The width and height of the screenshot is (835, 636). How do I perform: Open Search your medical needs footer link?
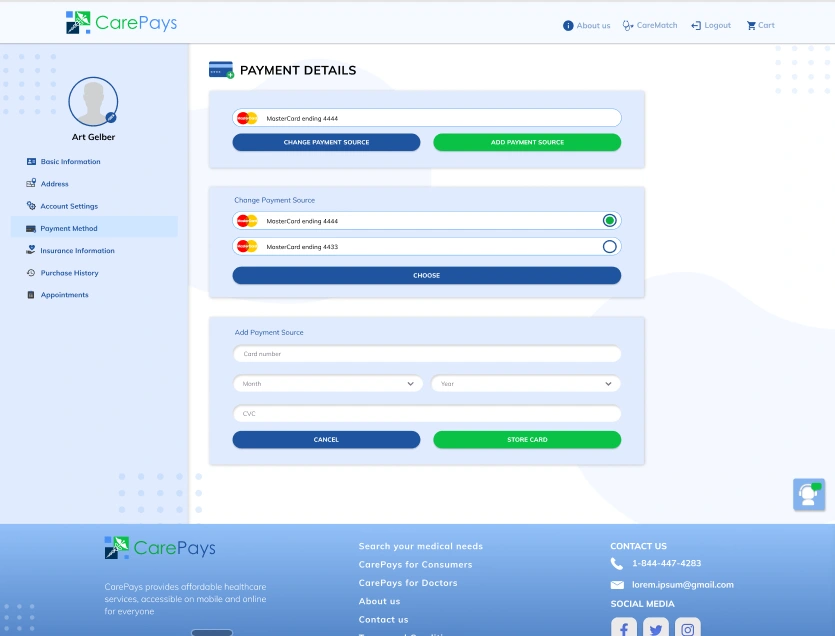tap(421, 546)
